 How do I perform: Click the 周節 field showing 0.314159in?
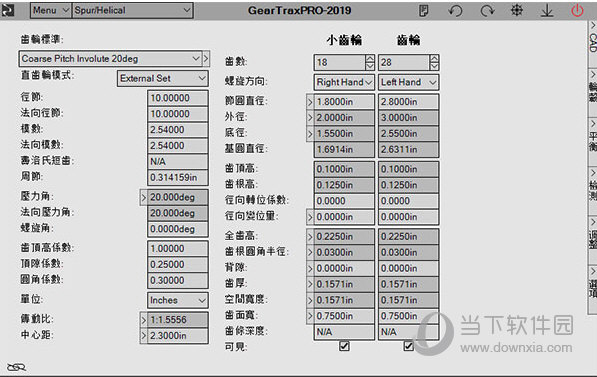(x=178, y=177)
